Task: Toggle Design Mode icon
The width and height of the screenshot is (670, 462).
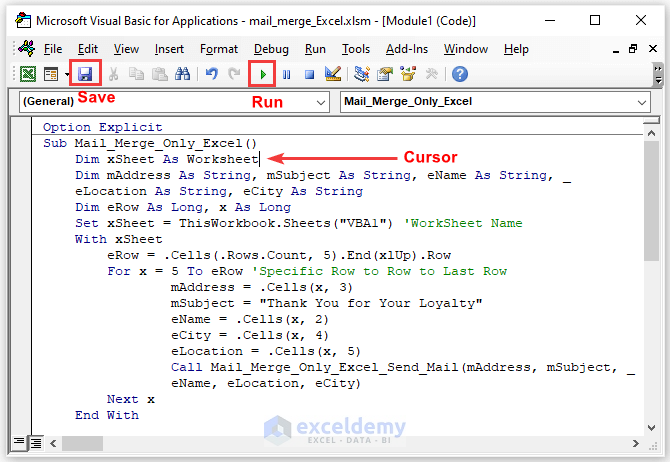Action: [x=333, y=74]
